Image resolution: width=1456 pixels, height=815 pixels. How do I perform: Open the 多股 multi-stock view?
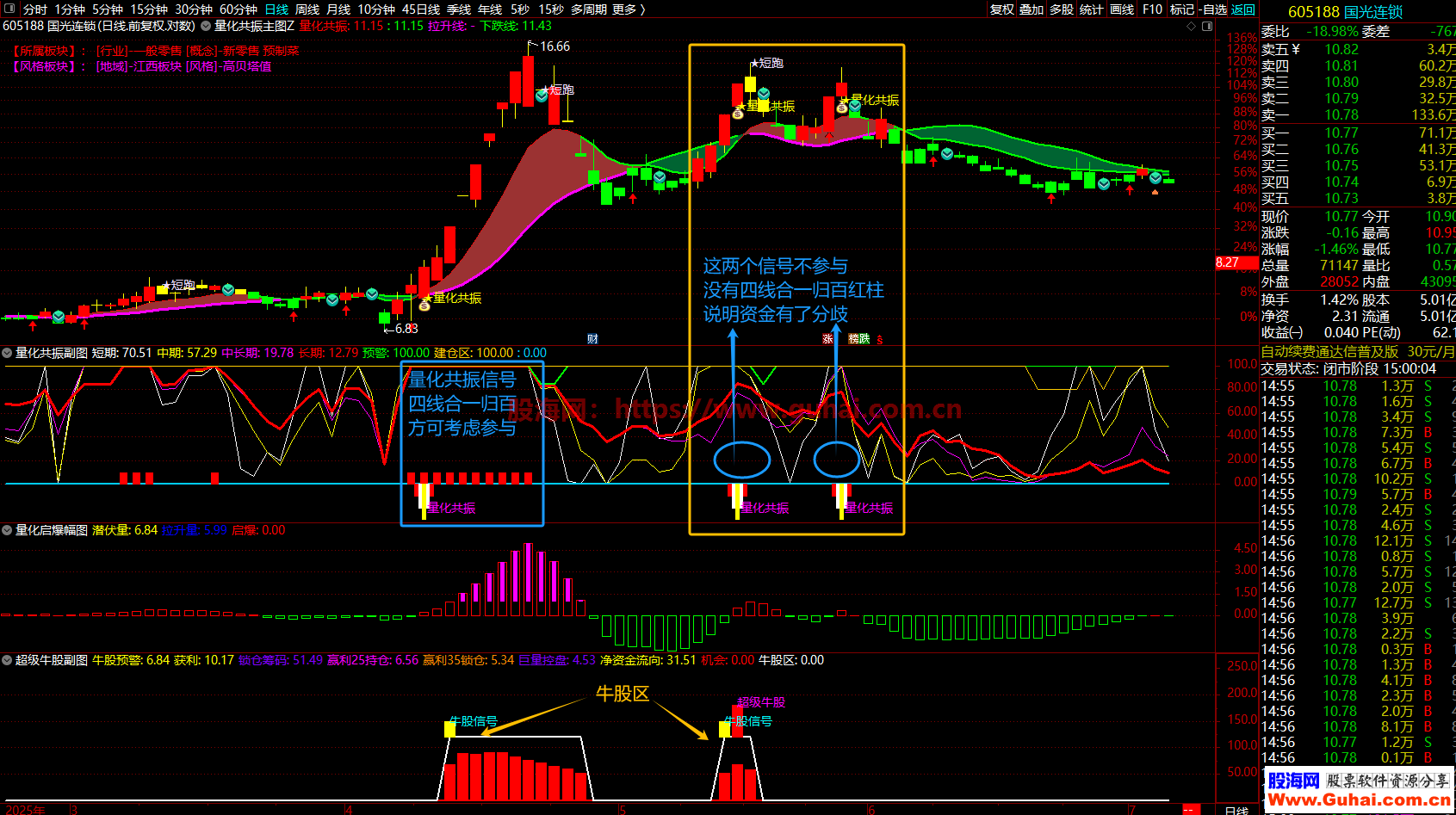pos(1062,9)
